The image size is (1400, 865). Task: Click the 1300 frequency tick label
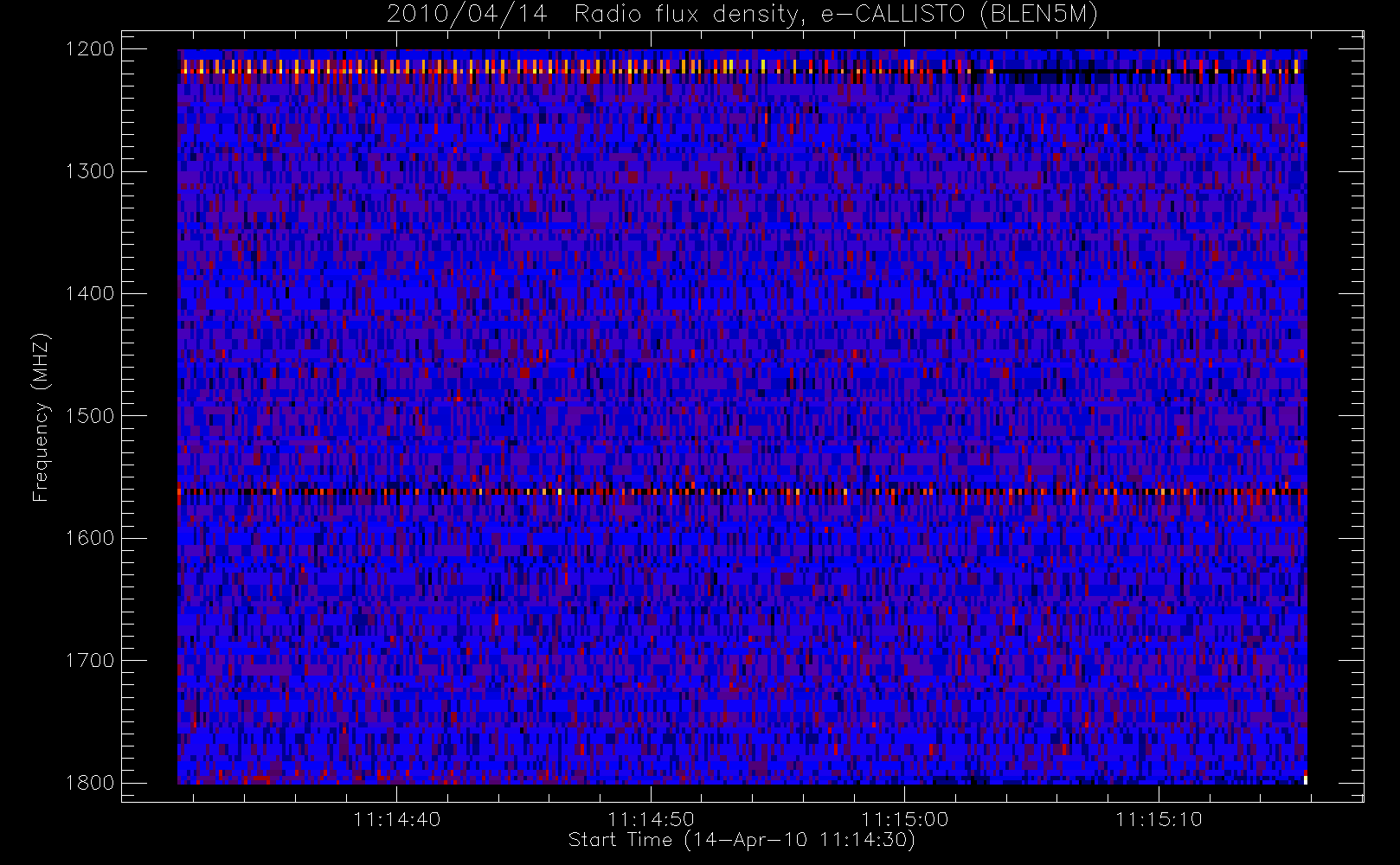click(x=90, y=171)
